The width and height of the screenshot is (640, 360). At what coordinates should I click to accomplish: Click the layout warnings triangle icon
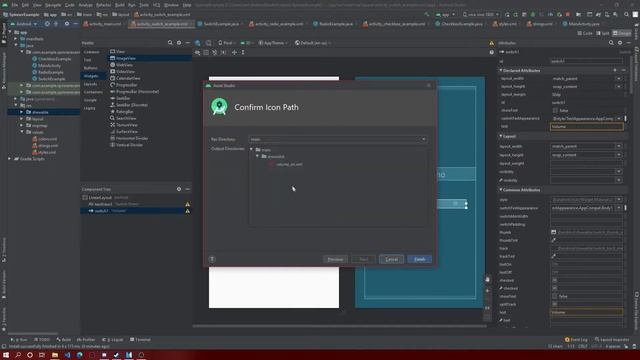pos(491,43)
